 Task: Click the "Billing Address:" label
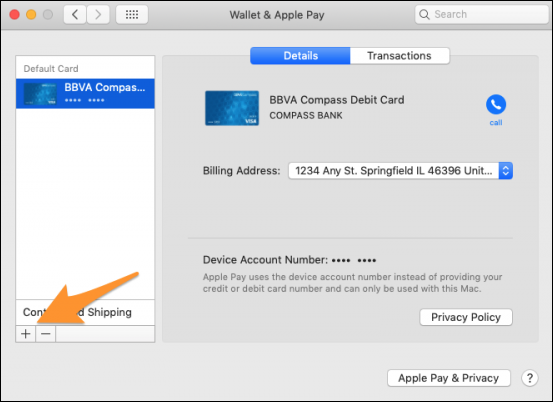(x=242, y=171)
